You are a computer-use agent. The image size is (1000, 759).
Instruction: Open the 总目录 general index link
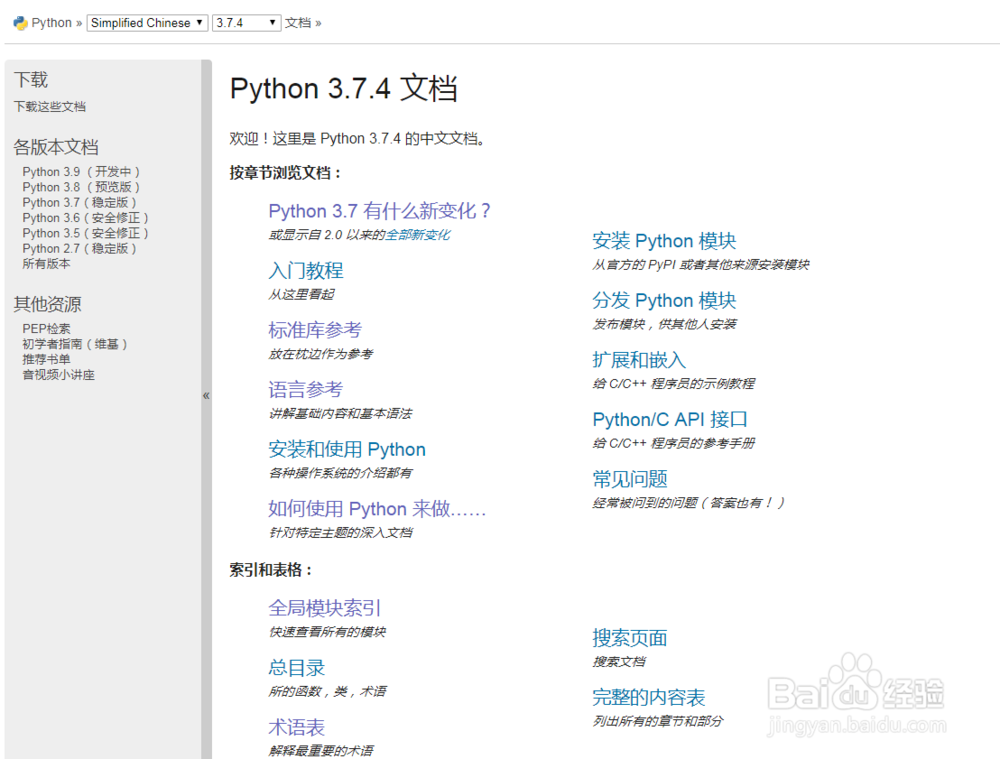tap(297, 667)
